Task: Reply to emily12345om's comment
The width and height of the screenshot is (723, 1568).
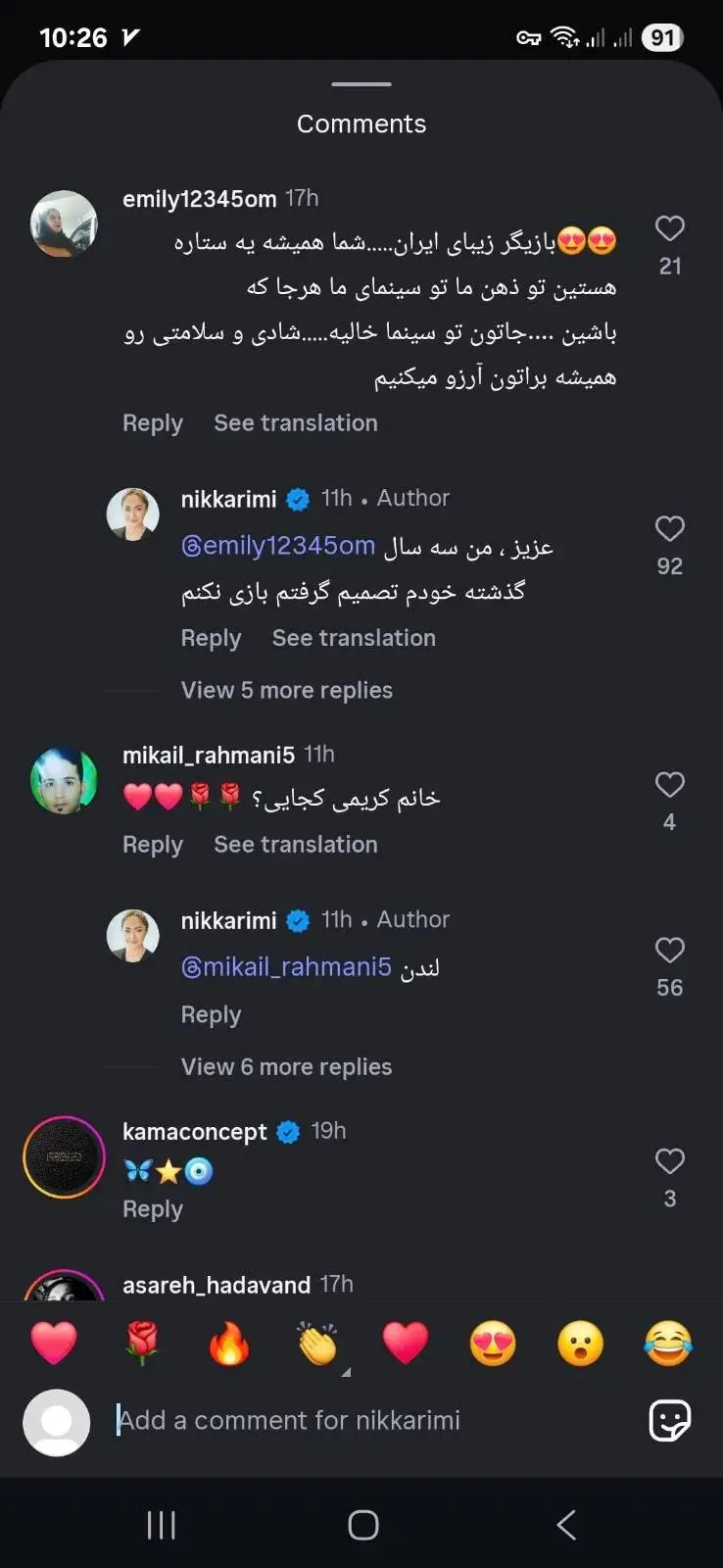Action: coord(153,423)
